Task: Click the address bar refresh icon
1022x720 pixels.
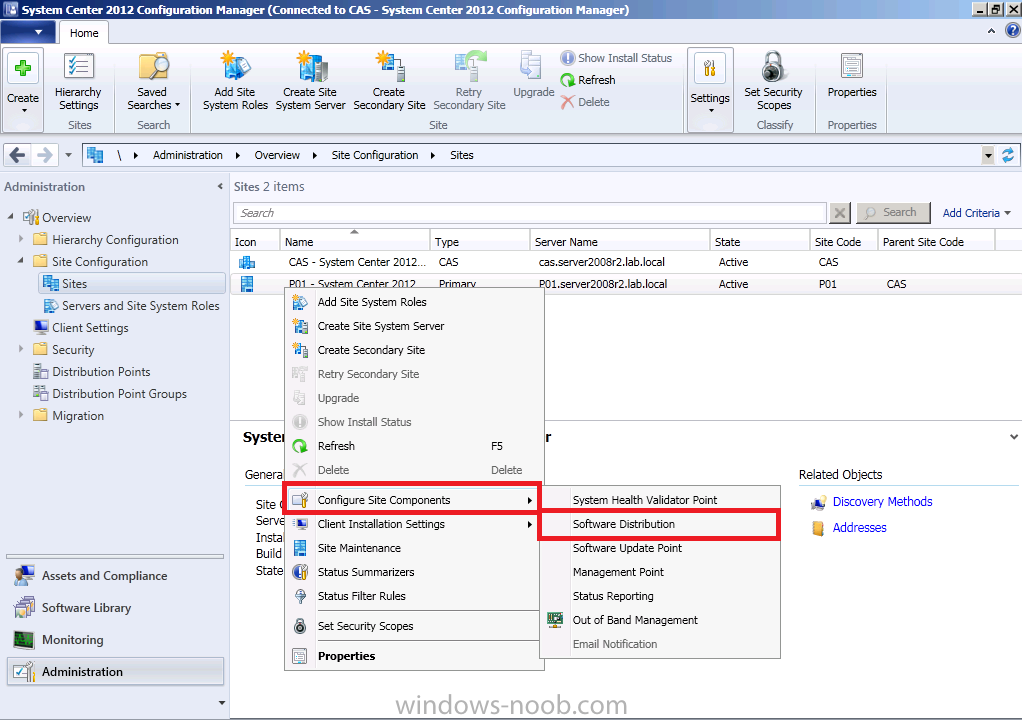Action: (1008, 155)
